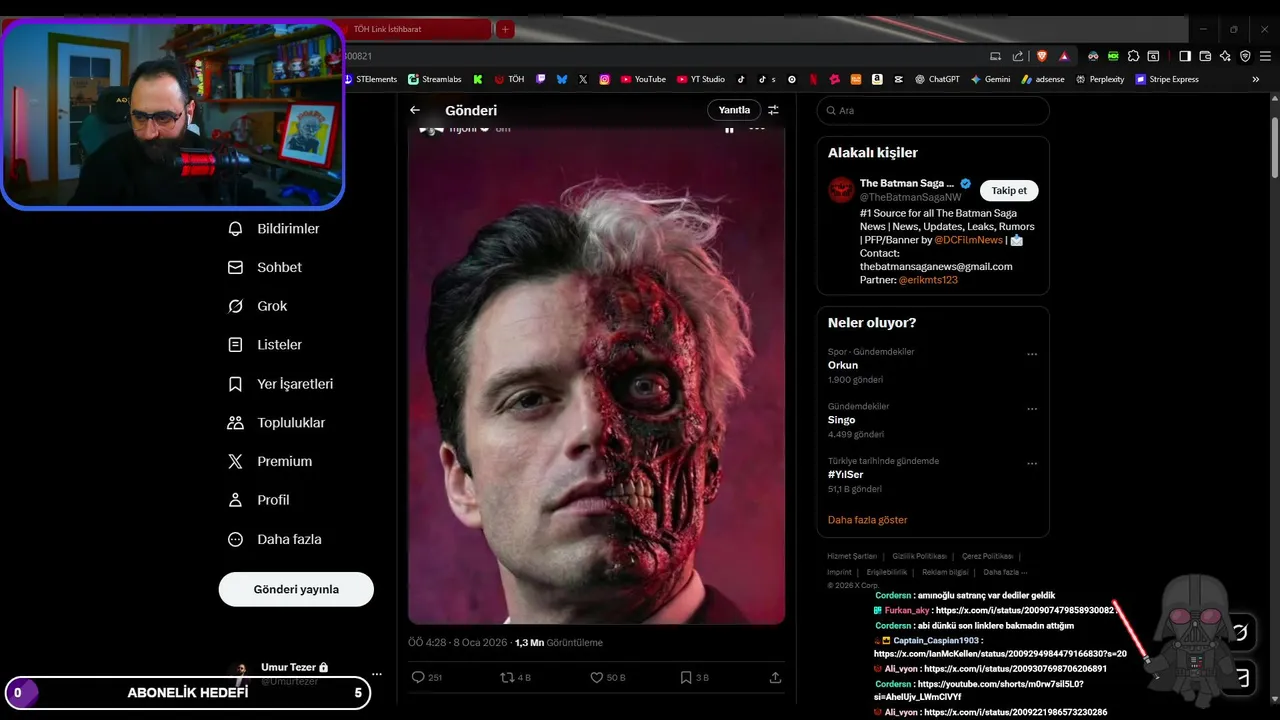Open STElements bookmark

[x=370, y=79]
